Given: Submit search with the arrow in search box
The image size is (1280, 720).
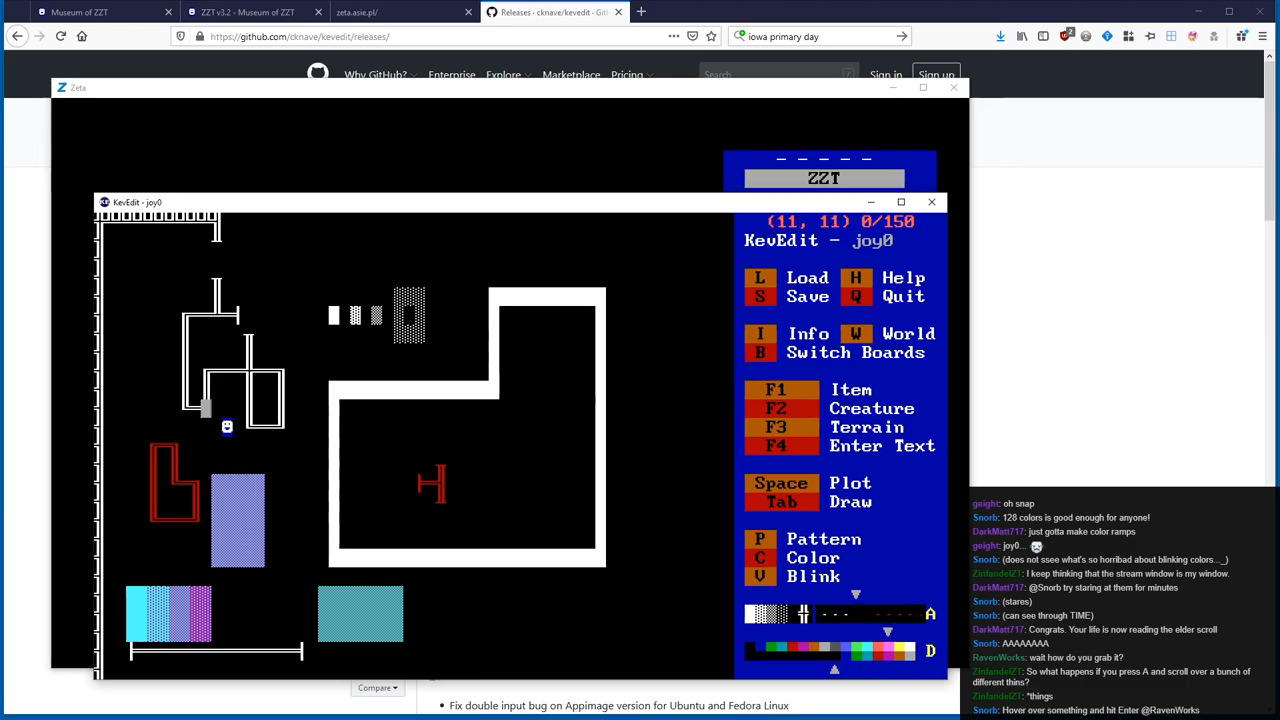Looking at the screenshot, I should pos(901,36).
